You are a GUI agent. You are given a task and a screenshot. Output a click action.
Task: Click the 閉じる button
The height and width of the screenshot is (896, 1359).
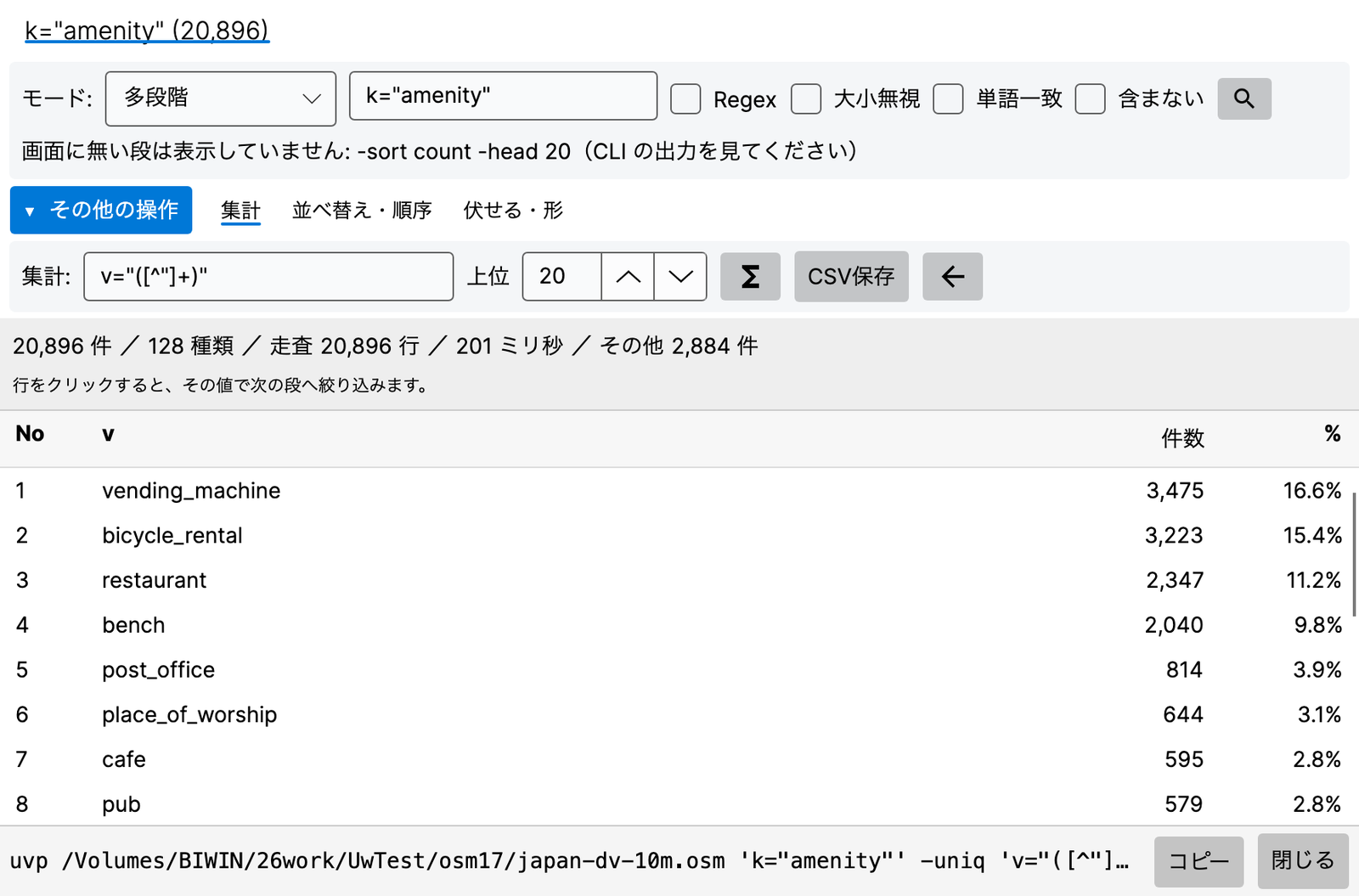[x=1303, y=861]
